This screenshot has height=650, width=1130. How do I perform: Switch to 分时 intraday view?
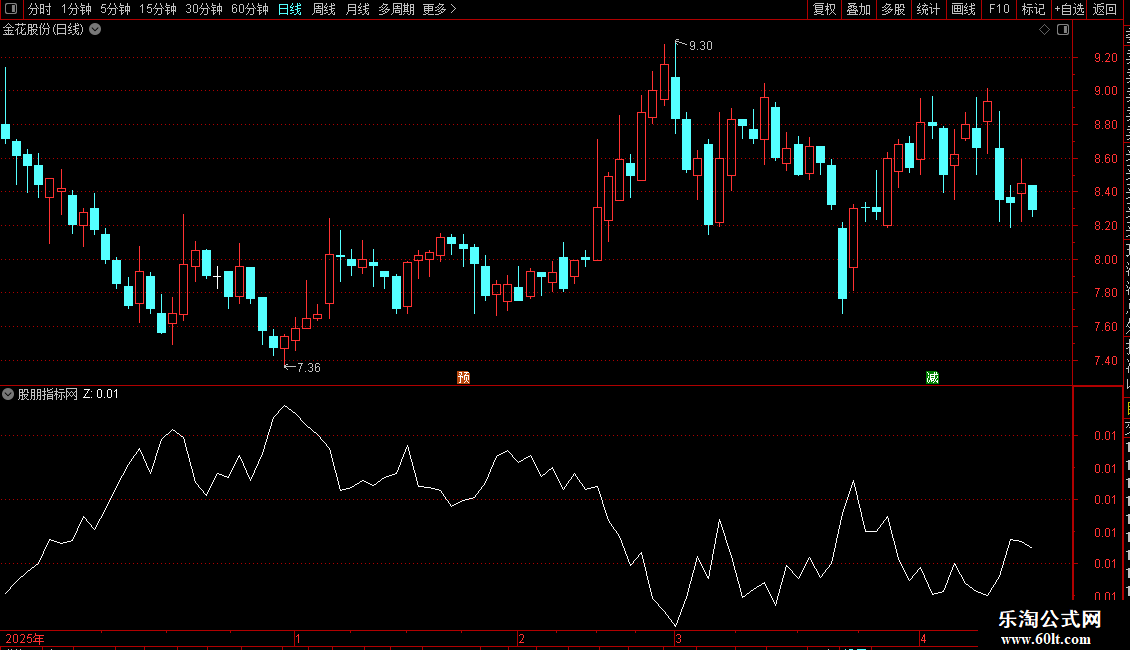(40, 9)
